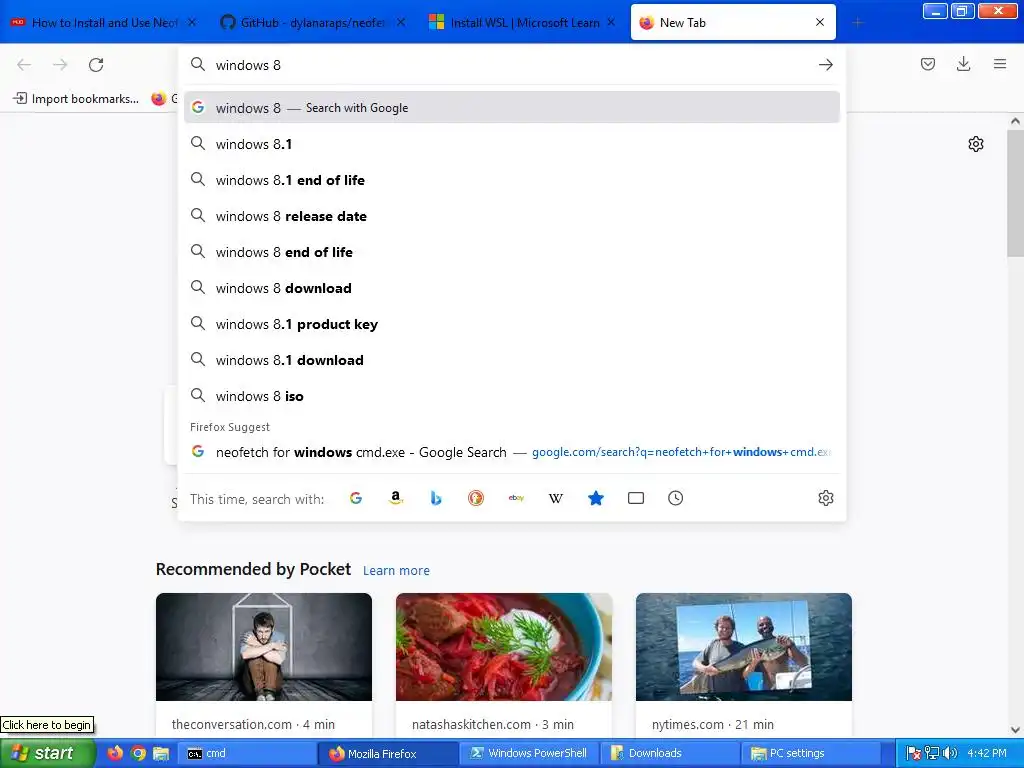Click the page vertical scrollbar thumb
1024x768 pixels.
[x=1015, y=193]
